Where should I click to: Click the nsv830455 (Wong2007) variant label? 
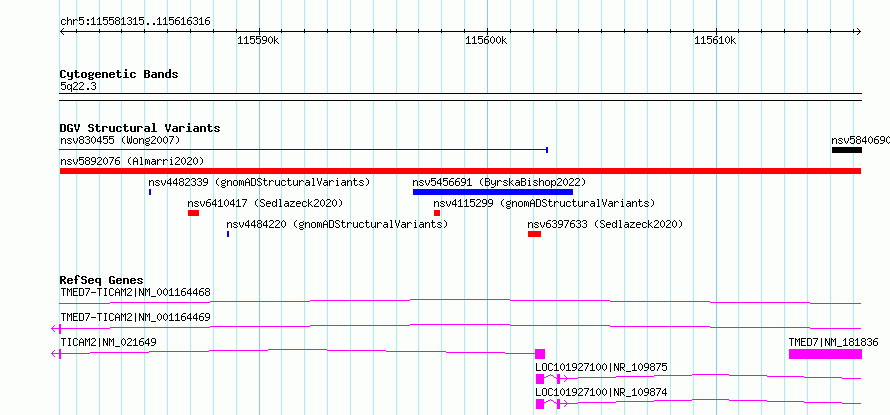(120, 140)
